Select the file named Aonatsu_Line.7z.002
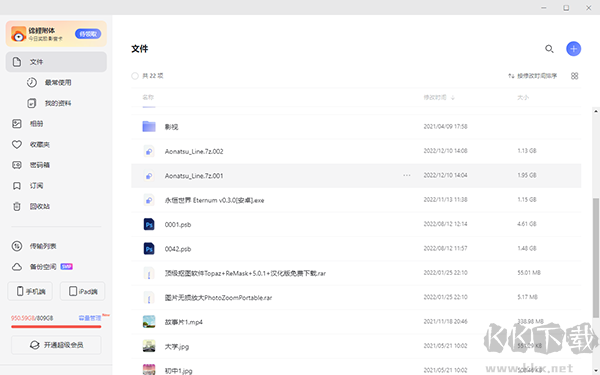The image size is (600, 375). point(194,152)
